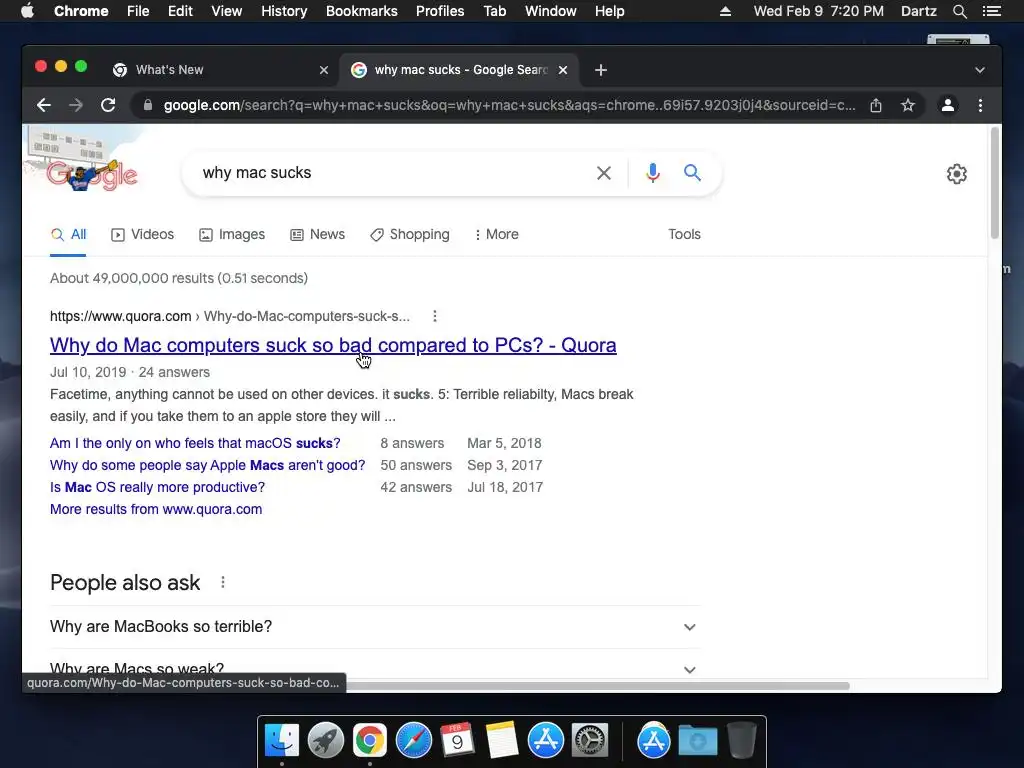This screenshot has width=1024, height=768.
Task: Click the Dartz user name in menu bar
Action: pyautogui.click(x=919, y=11)
